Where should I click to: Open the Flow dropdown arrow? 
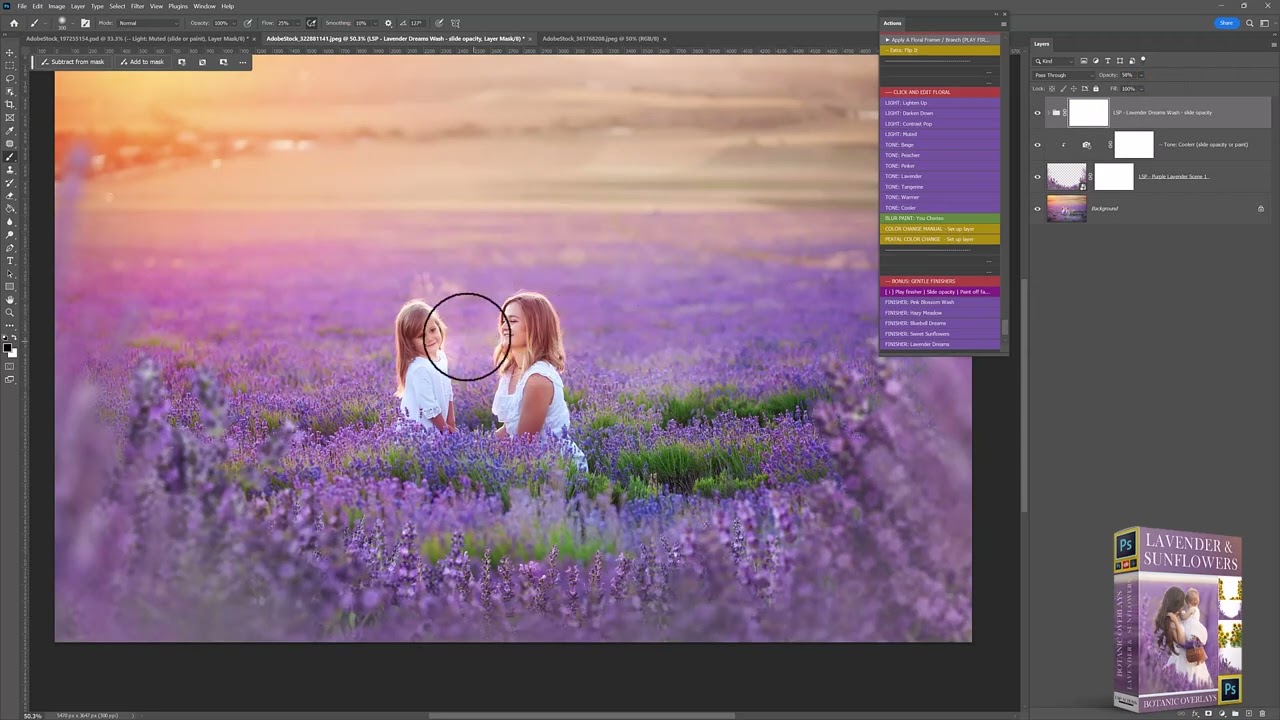[297, 23]
